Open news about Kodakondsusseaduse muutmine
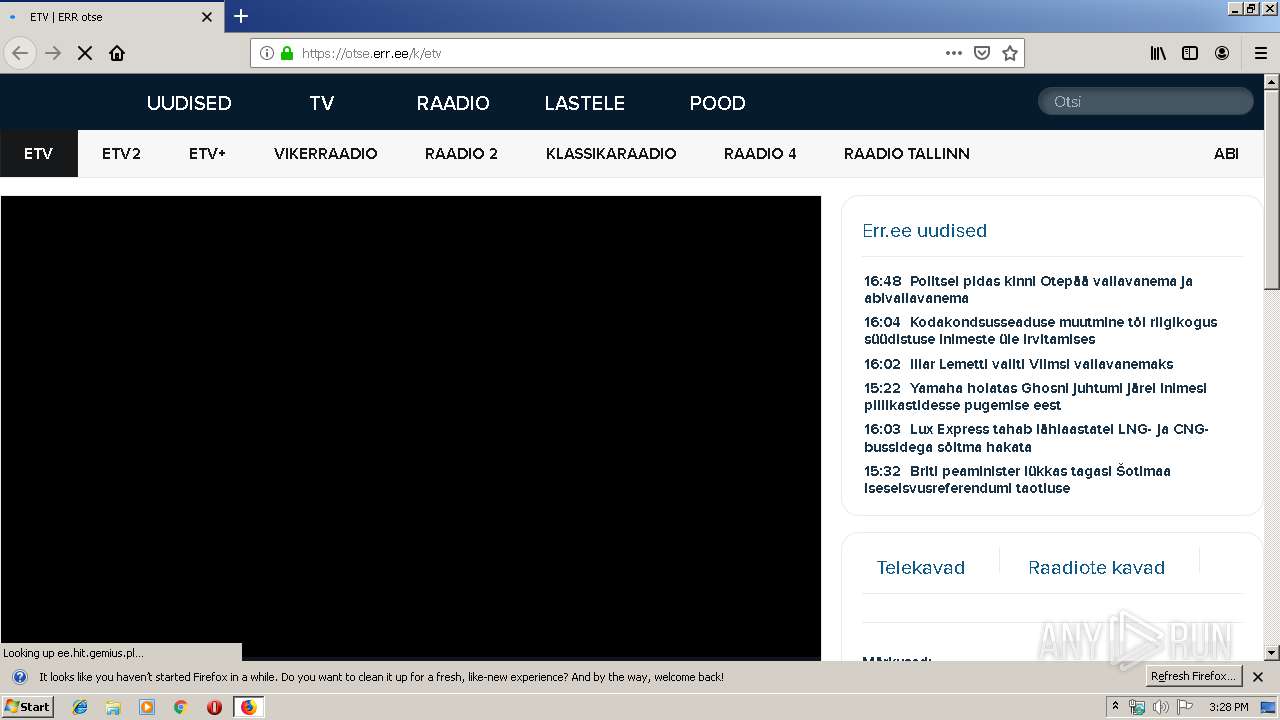Screen dimensions: 1280x720 (1040, 330)
